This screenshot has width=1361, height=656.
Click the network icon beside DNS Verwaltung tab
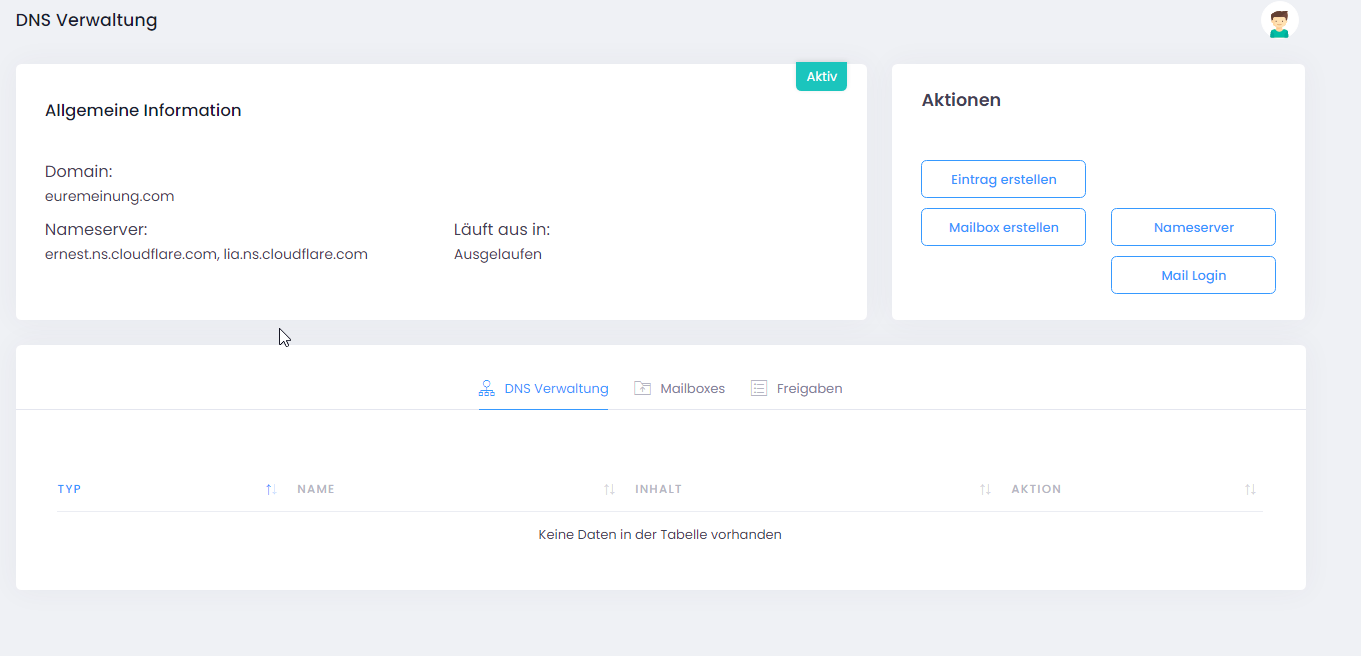487,388
